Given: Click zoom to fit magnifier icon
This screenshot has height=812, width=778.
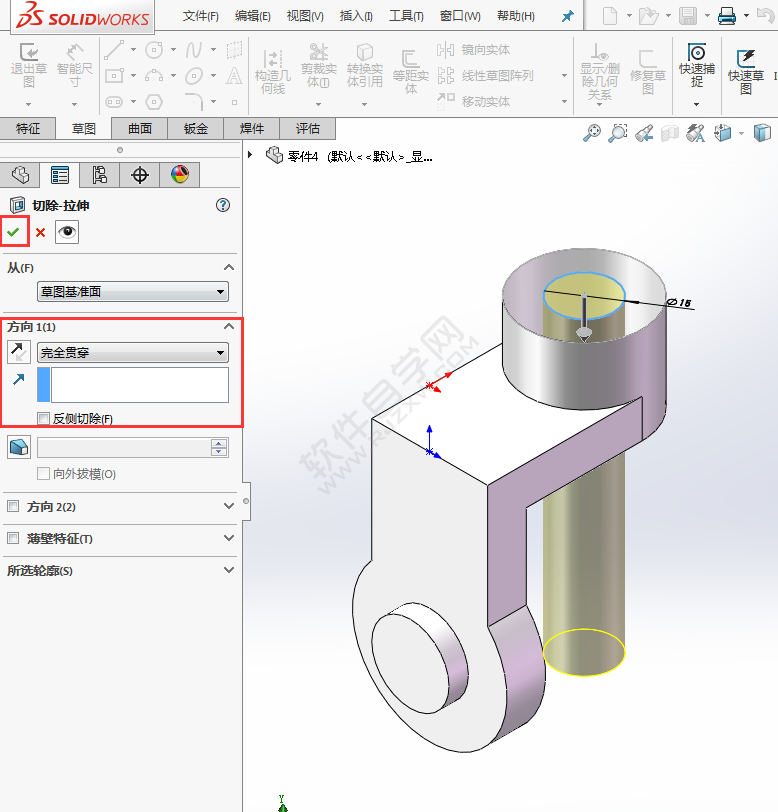Looking at the screenshot, I should pos(592,133).
